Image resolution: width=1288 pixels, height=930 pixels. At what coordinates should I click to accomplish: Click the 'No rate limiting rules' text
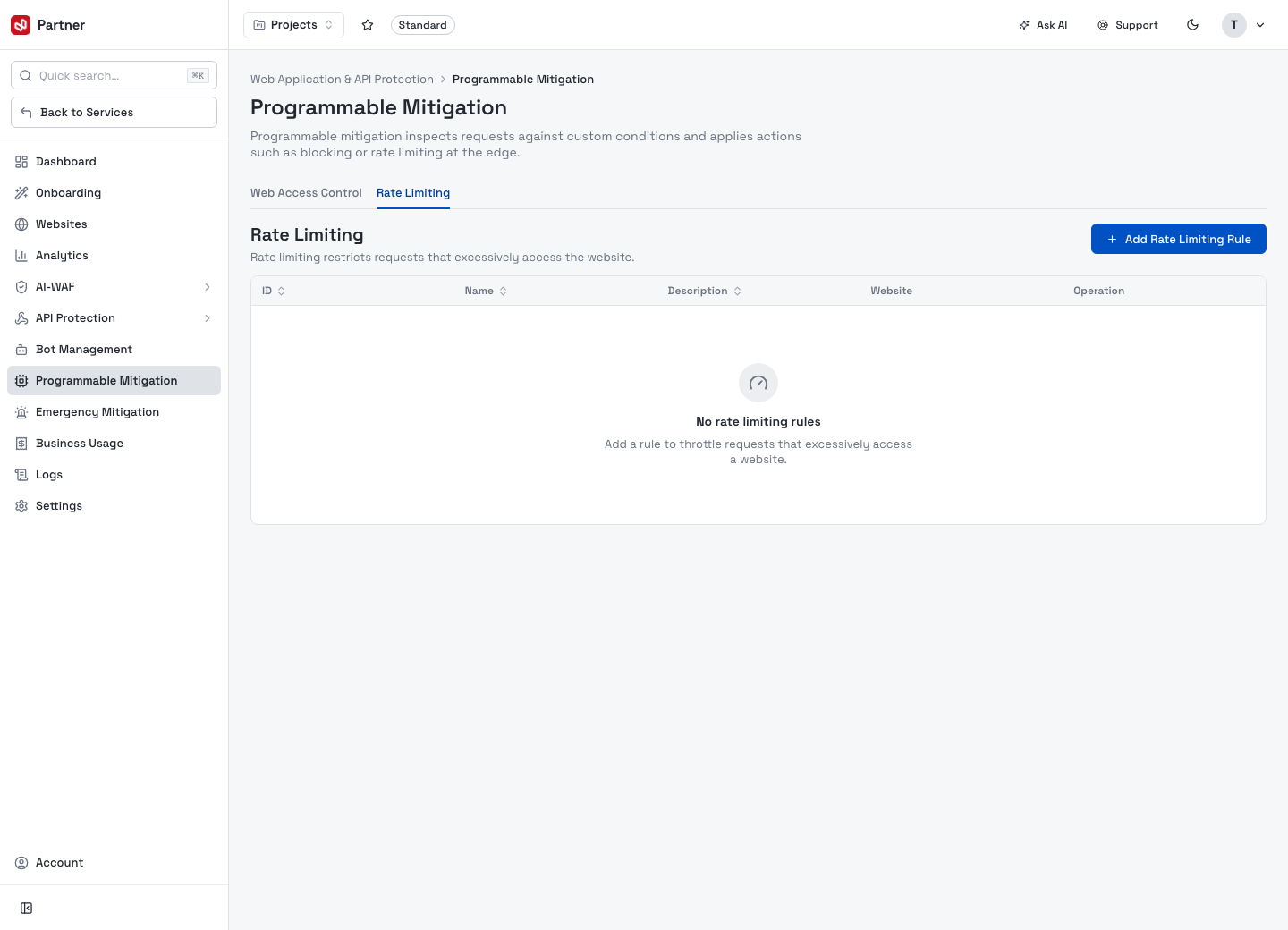point(758,422)
